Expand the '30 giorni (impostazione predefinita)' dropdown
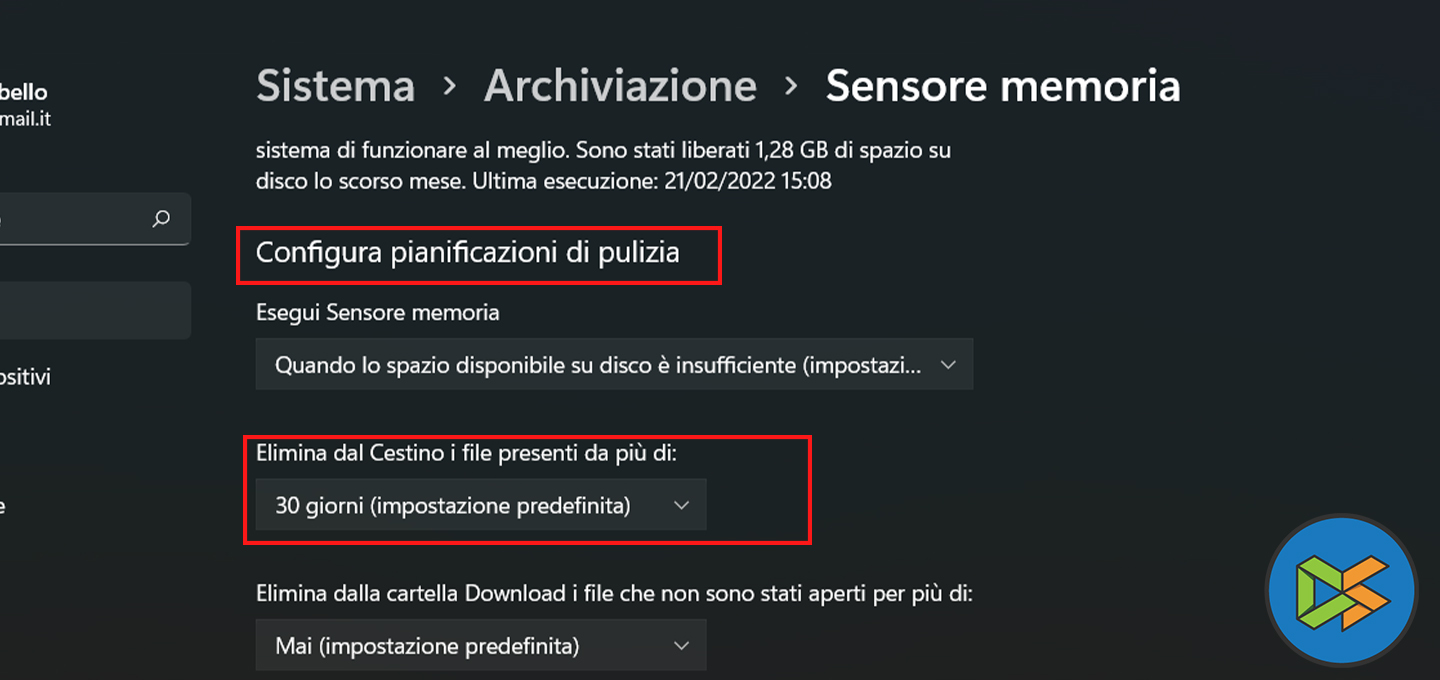 pos(480,506)
